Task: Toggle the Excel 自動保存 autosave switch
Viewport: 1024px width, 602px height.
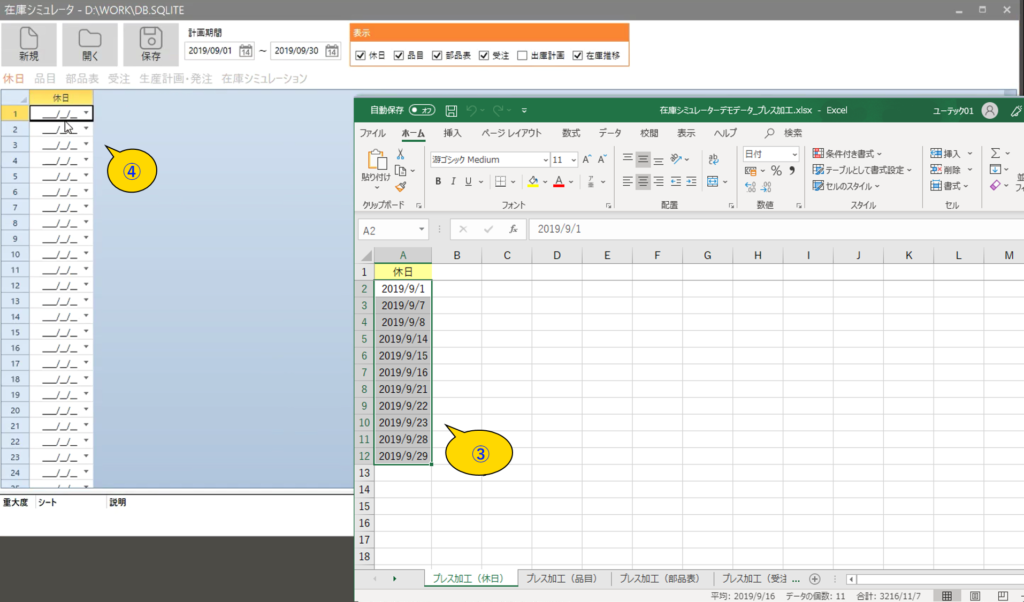Action: click(421, 110)
